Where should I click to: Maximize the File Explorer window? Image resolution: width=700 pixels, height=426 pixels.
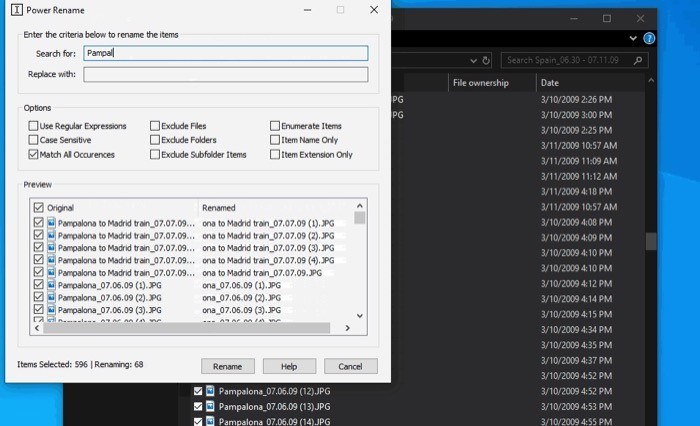(x=607, y=18)
